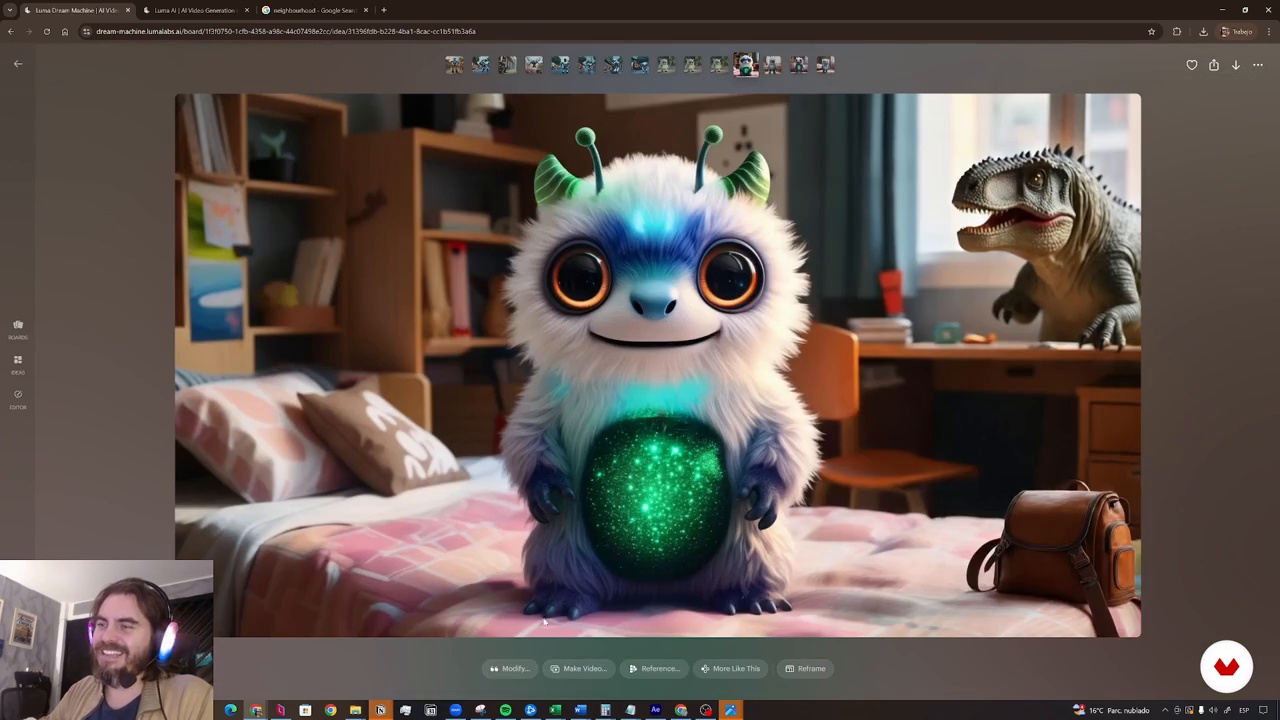
Task: Click the main furry monster image
Action: tap(657, 365)
